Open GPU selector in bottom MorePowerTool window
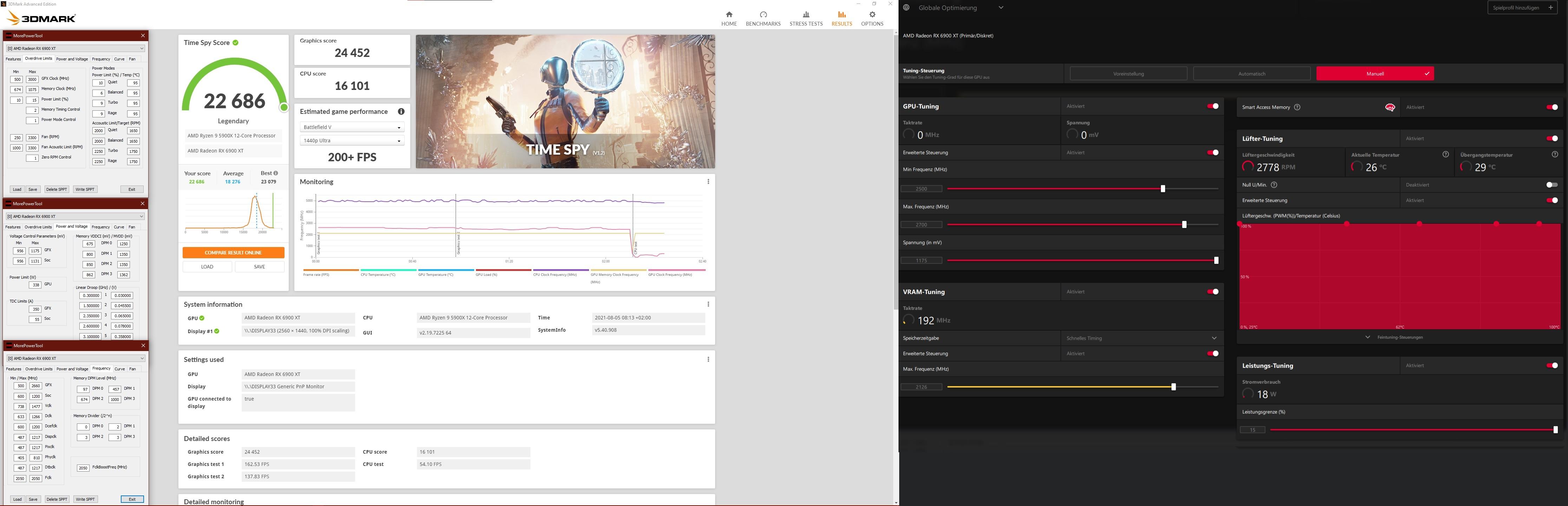The height and width of the screenshot is (506, 1568). (76, 358)
